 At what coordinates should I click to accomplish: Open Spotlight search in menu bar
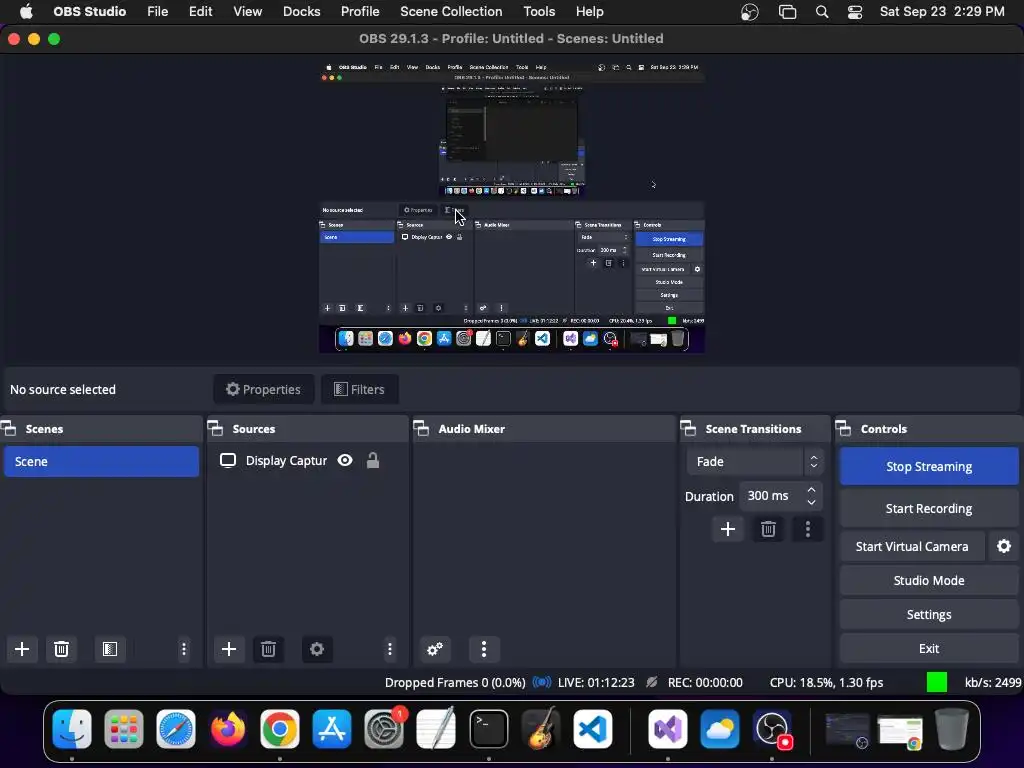[822, 12]
